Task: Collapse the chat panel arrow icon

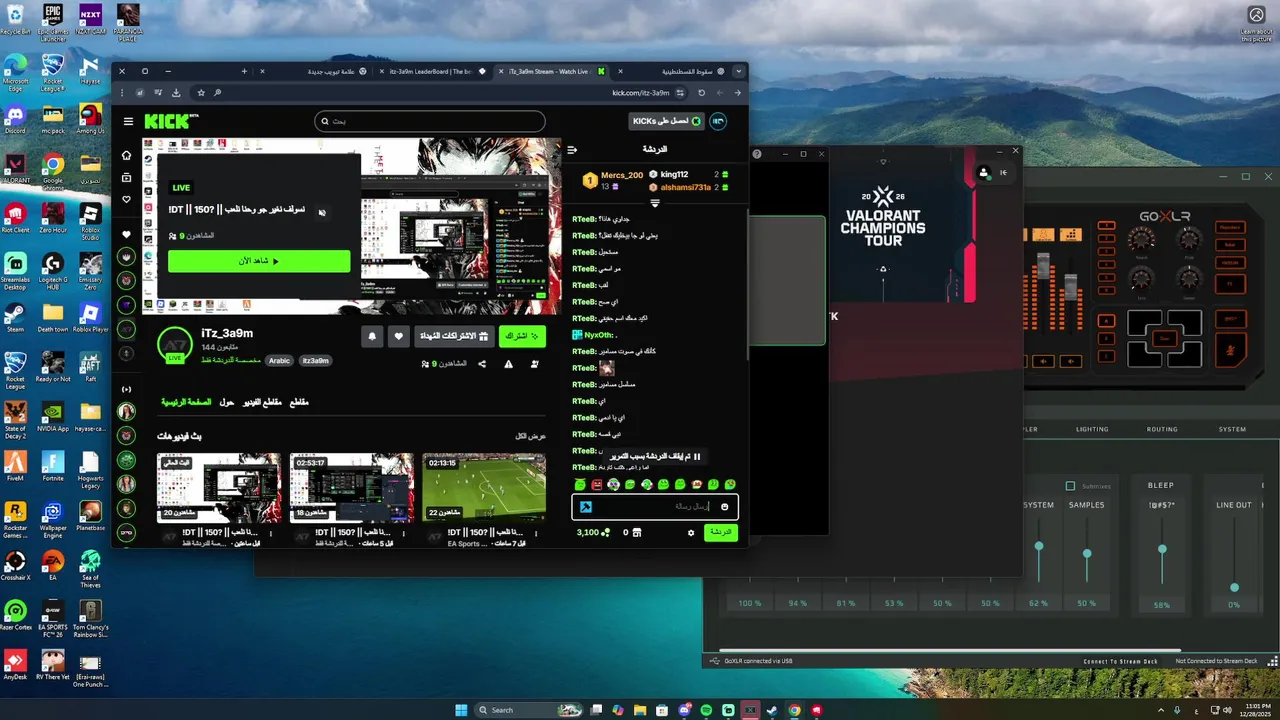Action: (x=572, y=150)
